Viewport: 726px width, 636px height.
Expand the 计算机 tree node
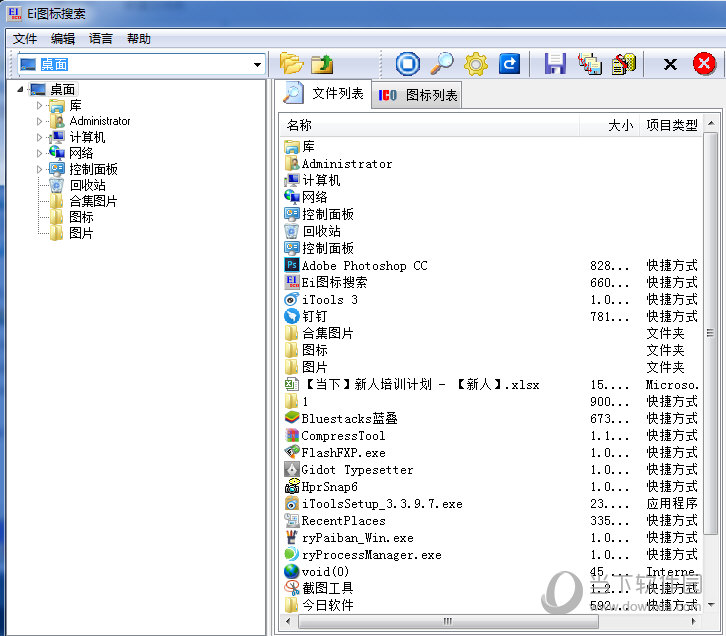39,137
